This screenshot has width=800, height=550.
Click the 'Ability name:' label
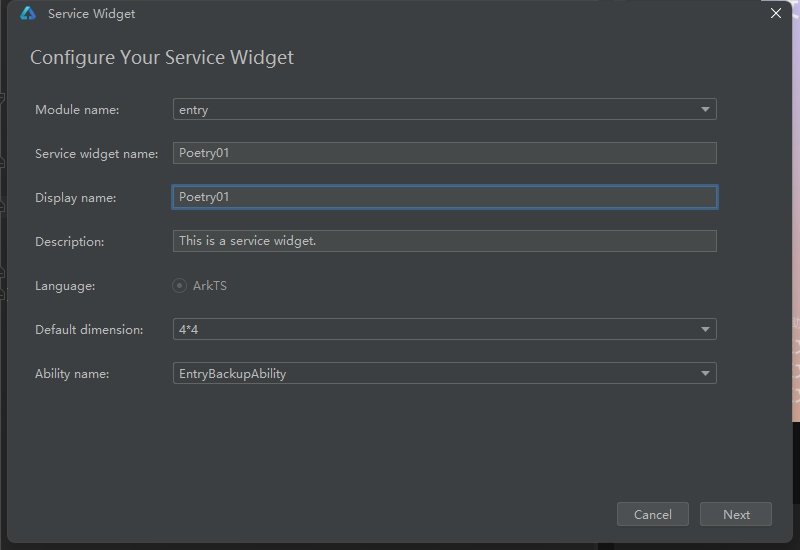point(72,374)
